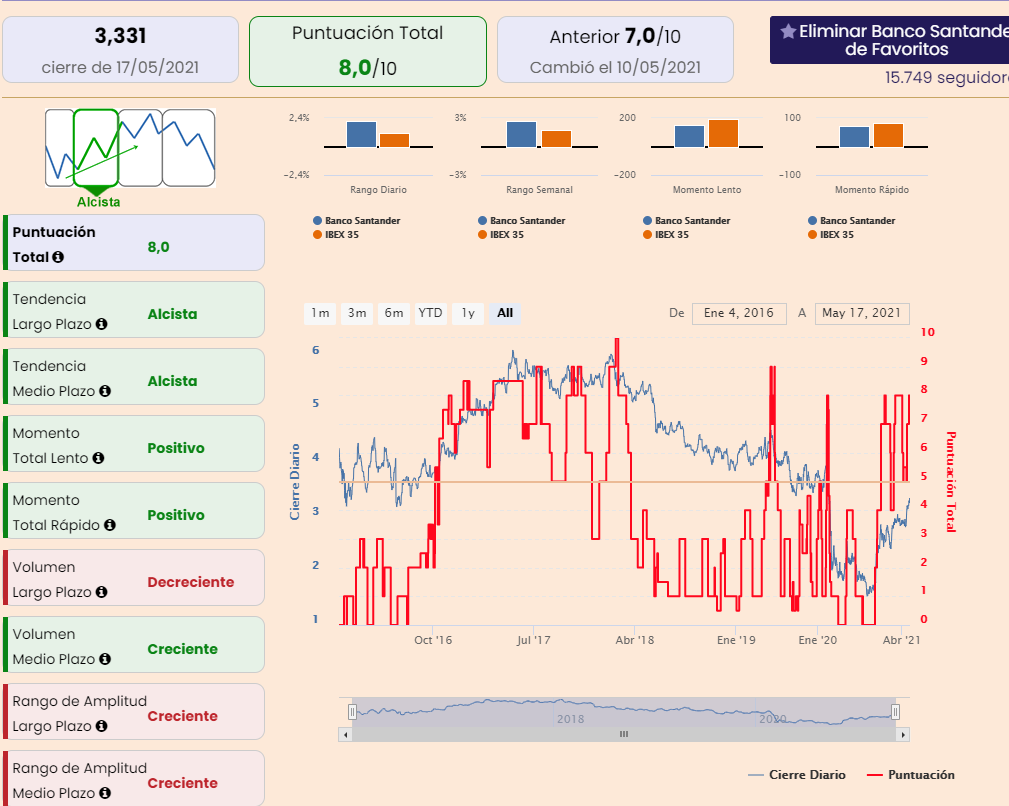Click the Positivo value for Momento Total Lento

176,448
